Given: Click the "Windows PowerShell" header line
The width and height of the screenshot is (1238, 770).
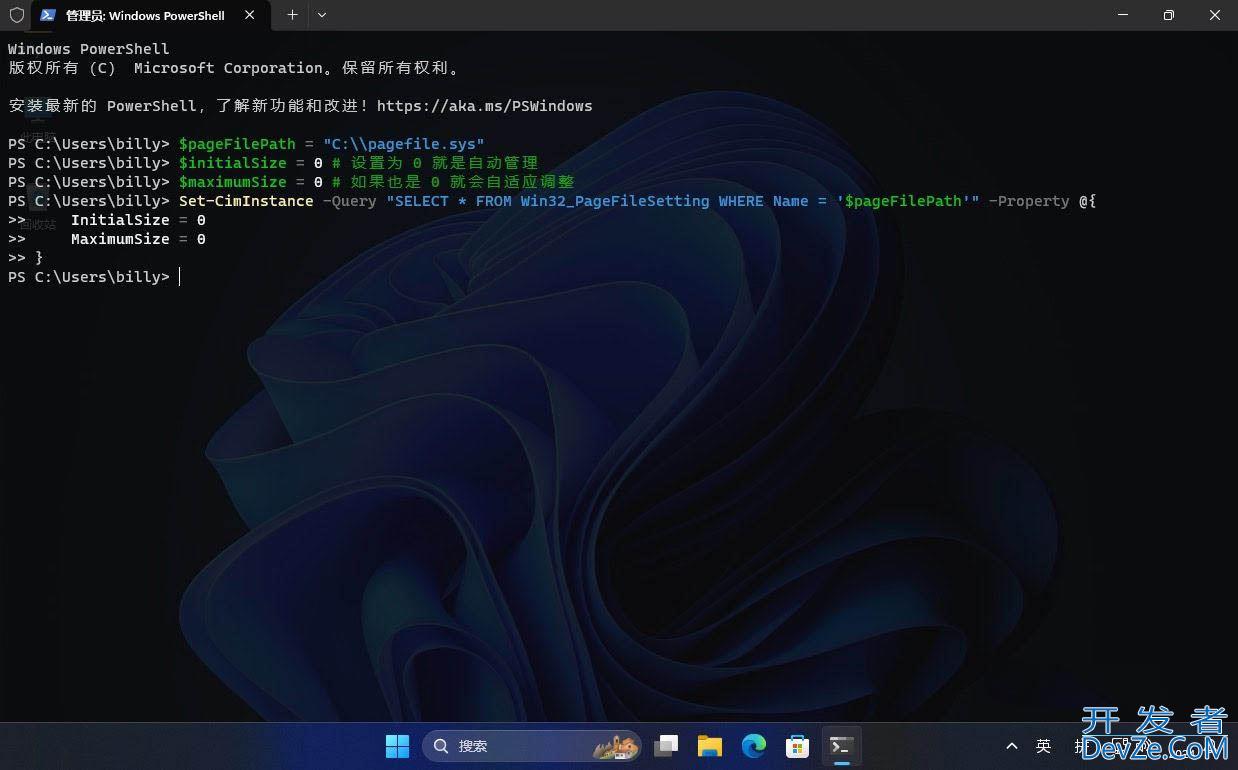Looking at the screenshot, I should [x=89, y=49].
